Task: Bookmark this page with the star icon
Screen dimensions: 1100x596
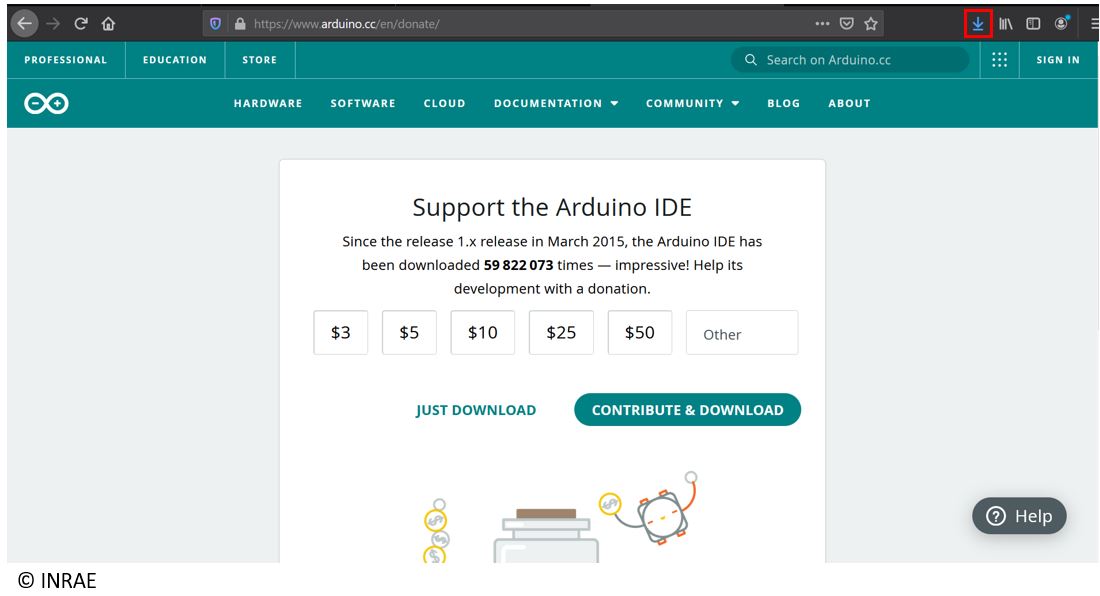Action: click(x=871, y=24)
